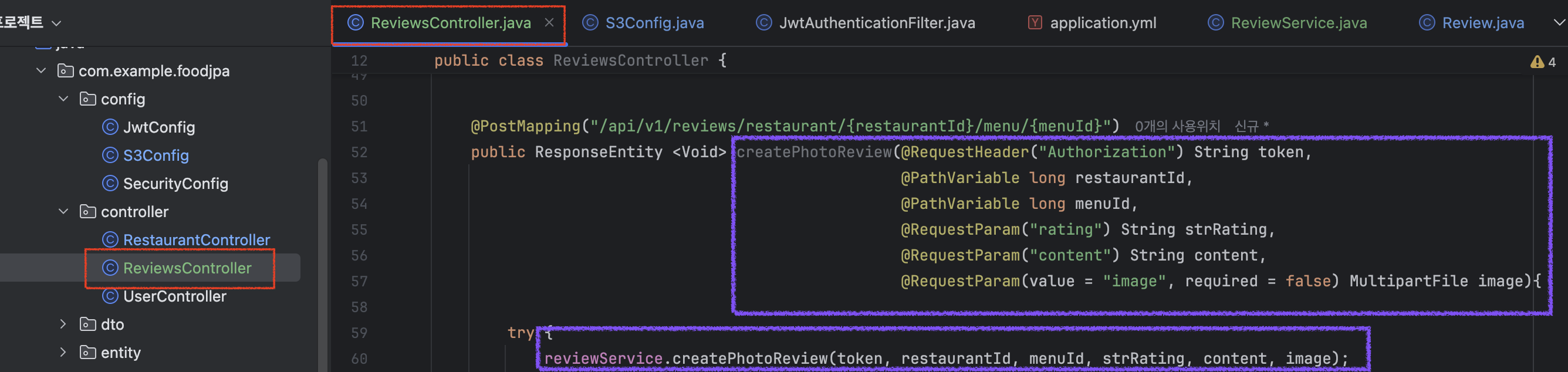Screen dimensions: 1568x372
Task: Click class icon on ReviewService.java tab
Action: 1215,22
